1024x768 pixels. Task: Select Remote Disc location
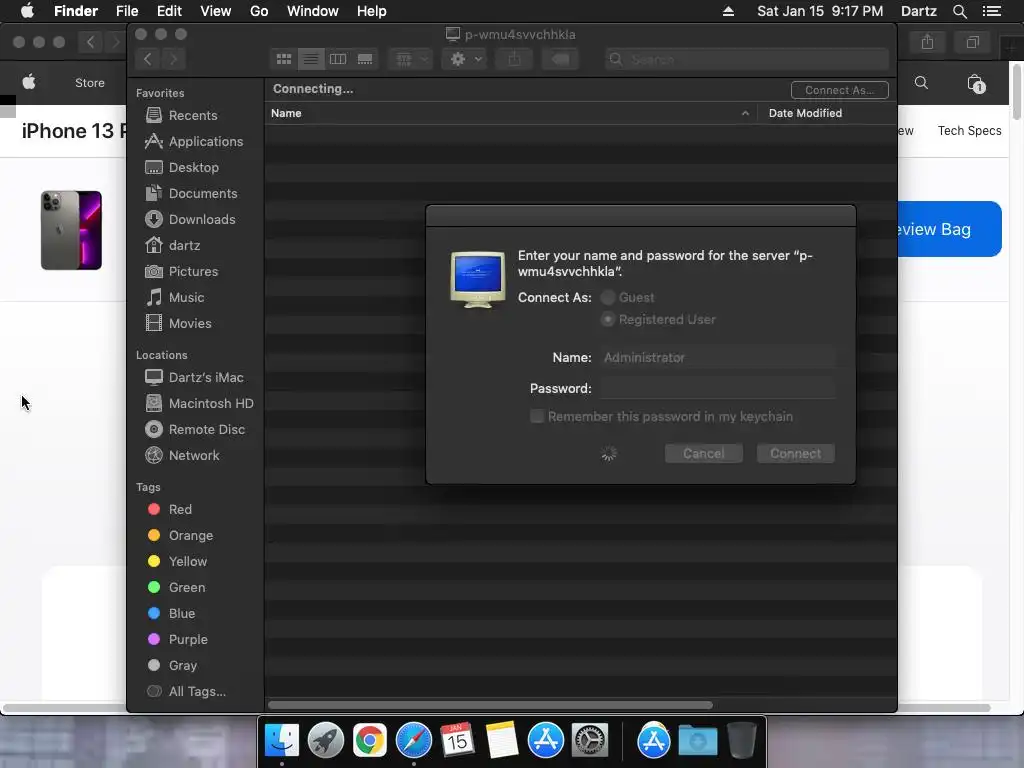pyautogui.click(x=194, y=430)
